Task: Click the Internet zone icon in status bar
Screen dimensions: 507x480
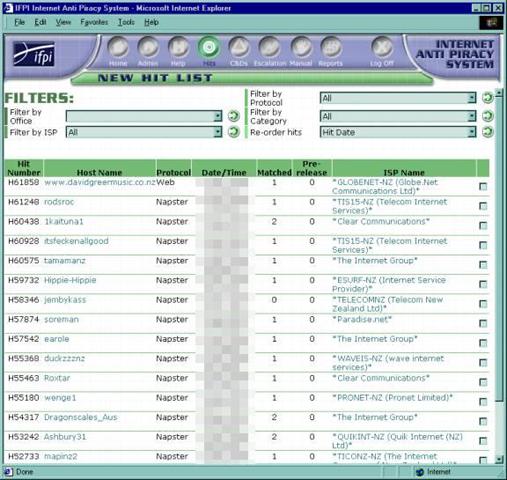Action: click(420, 472)
